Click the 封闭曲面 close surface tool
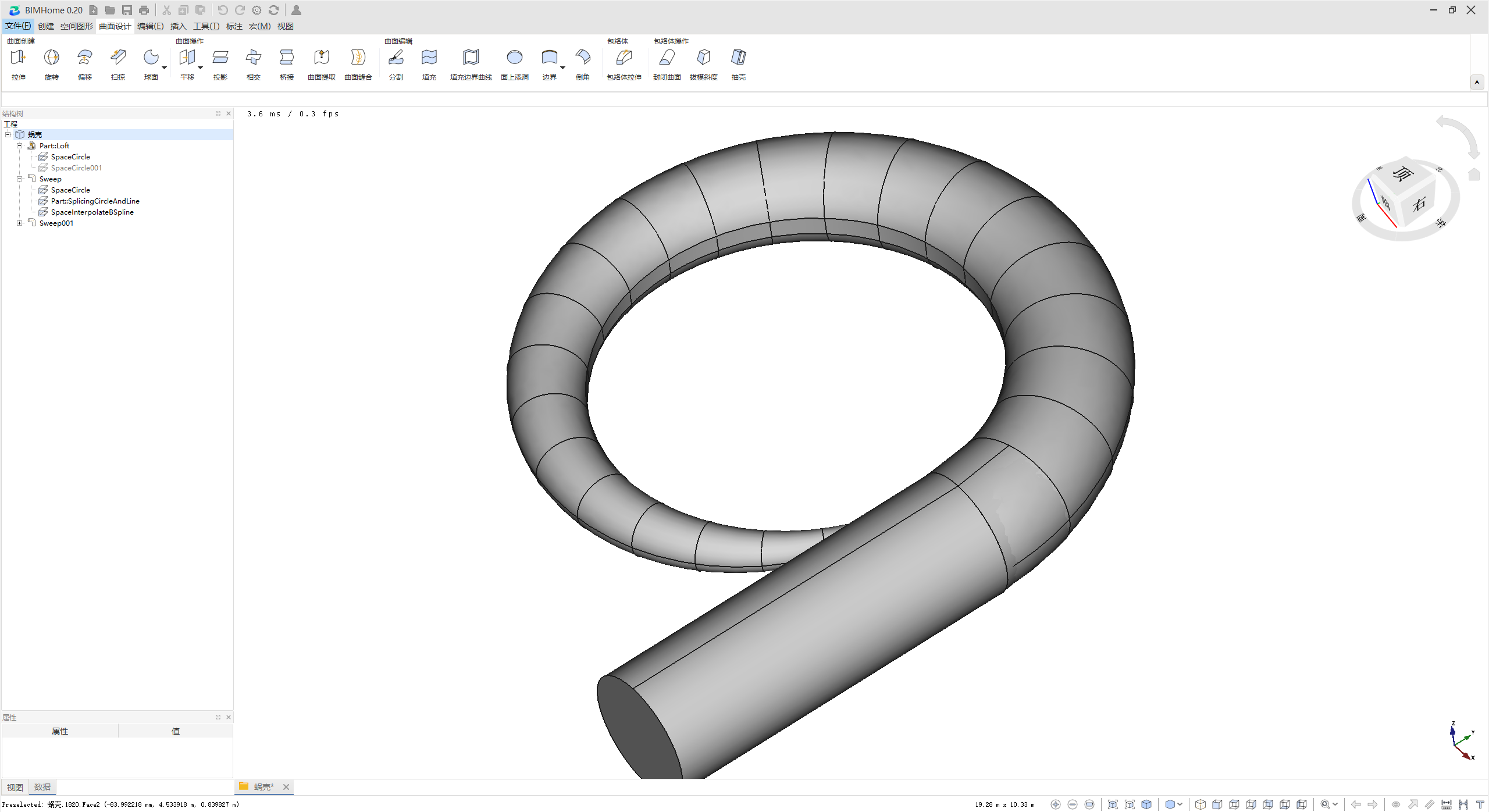1489x812 pixels. point(667,64)
